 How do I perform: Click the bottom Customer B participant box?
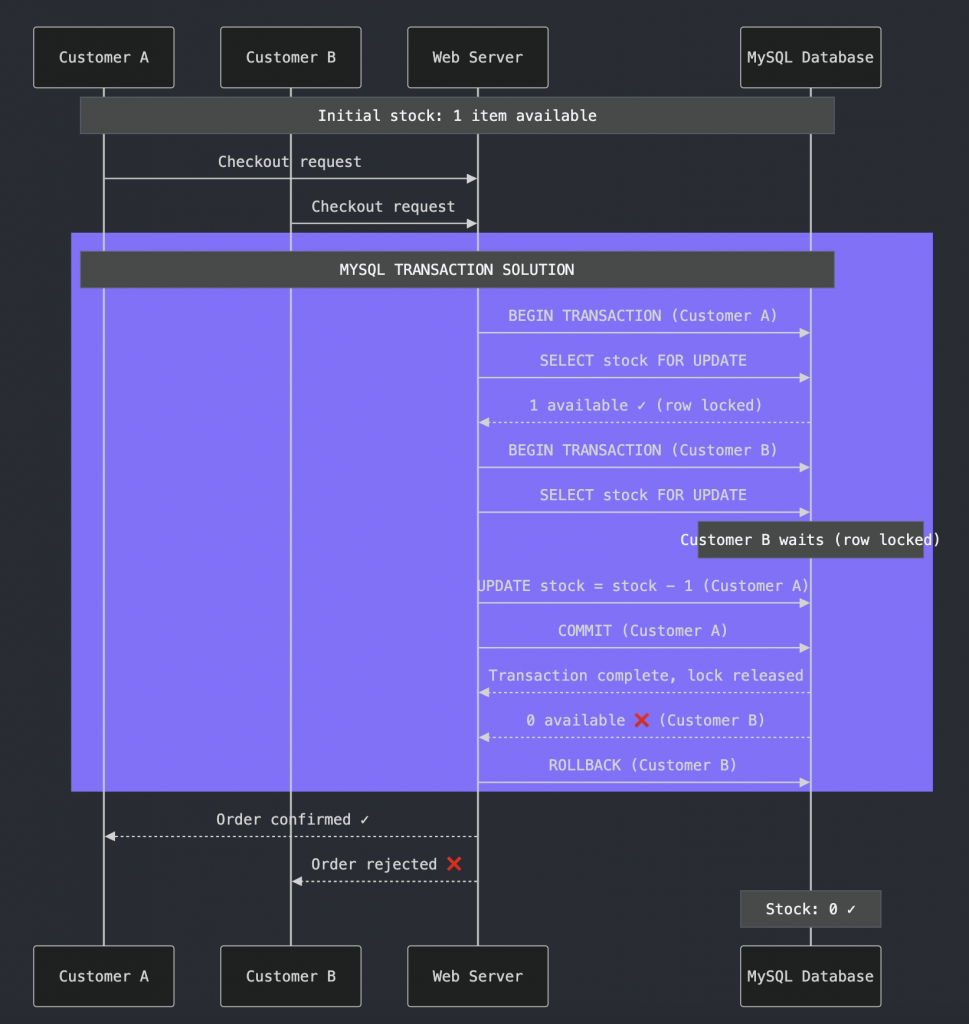[291, 976]
